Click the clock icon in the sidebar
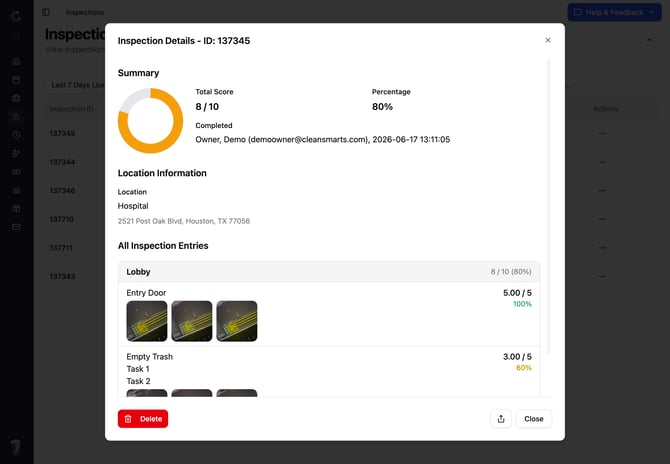Viewport: 670px width, 464px height. coord(16,135)
